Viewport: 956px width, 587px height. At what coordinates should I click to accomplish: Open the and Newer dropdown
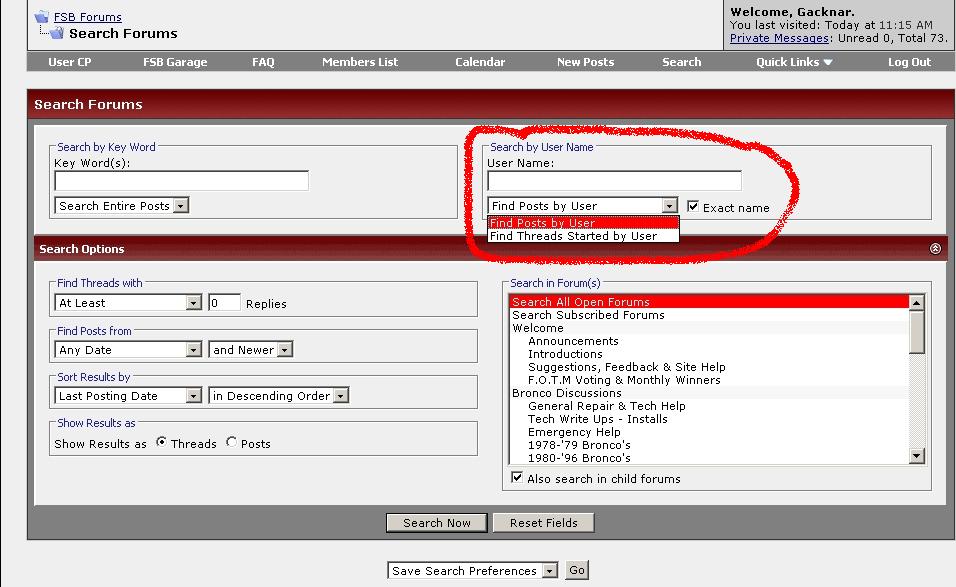click(x=251, y=349)
